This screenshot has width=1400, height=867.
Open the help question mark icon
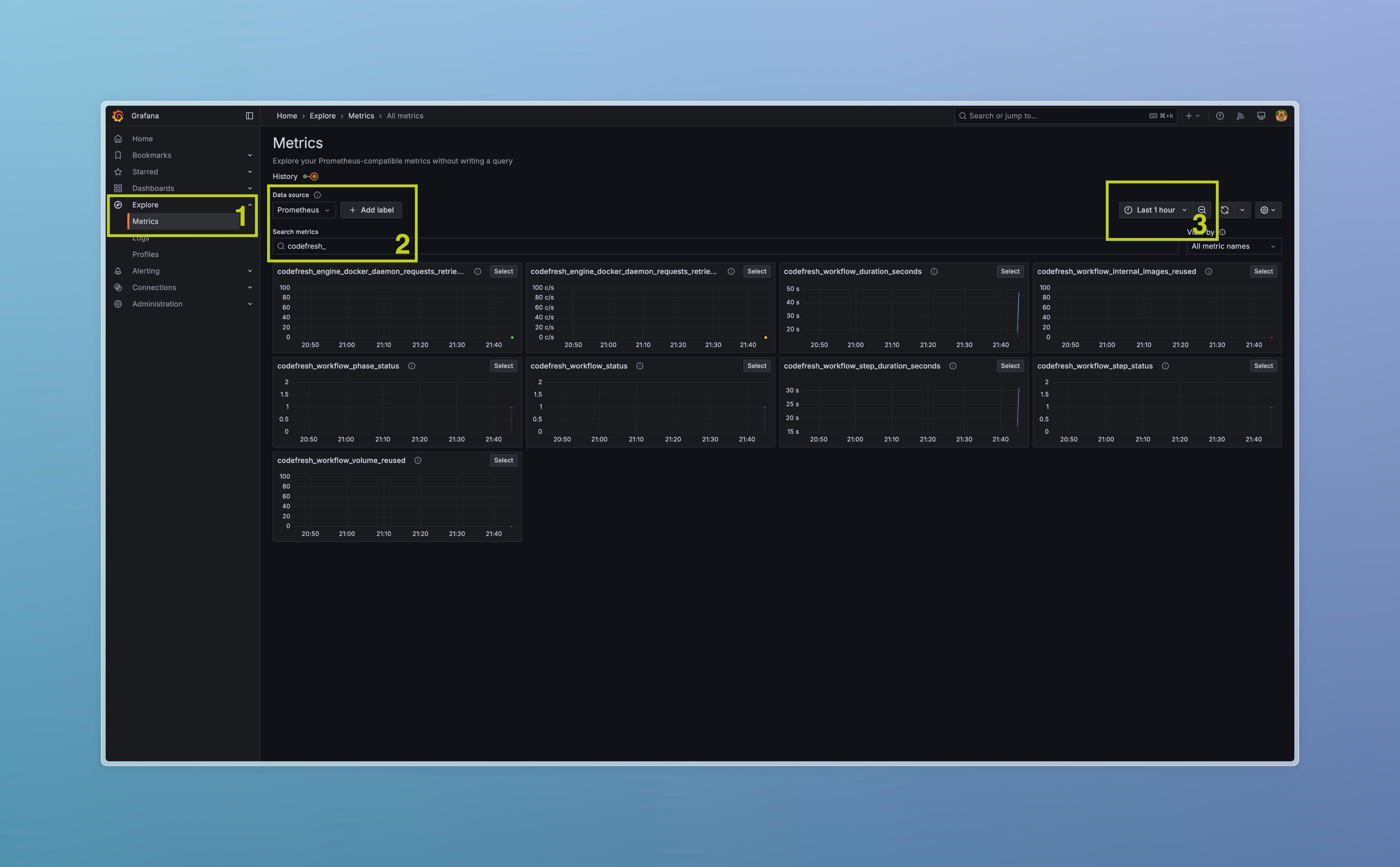(x=1220, y=116)
